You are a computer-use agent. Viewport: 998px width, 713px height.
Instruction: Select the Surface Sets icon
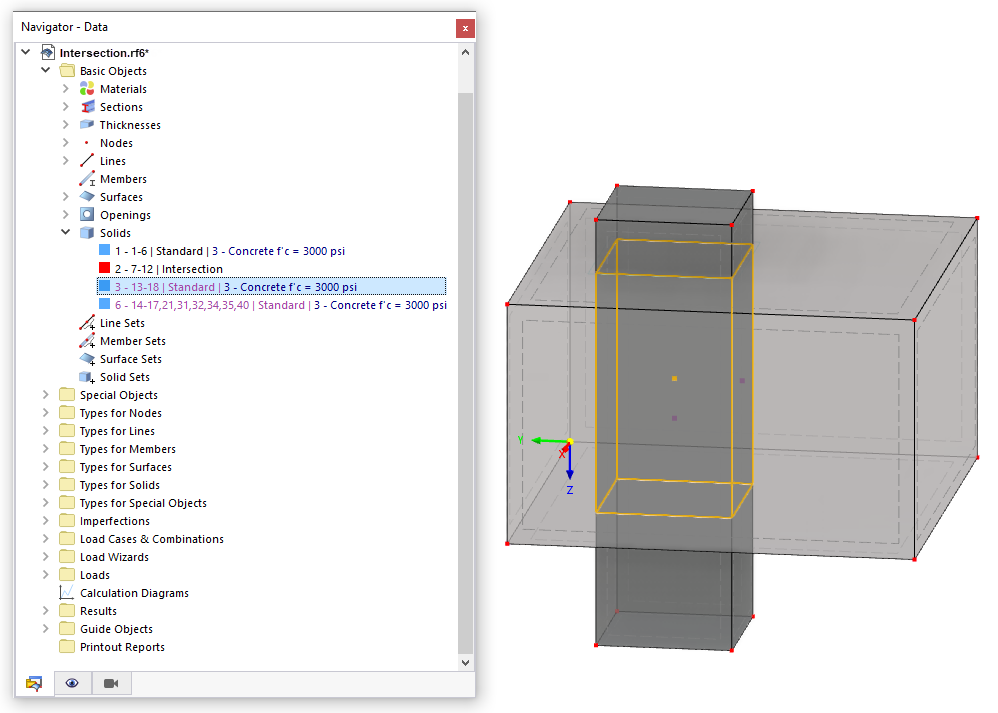87,358
